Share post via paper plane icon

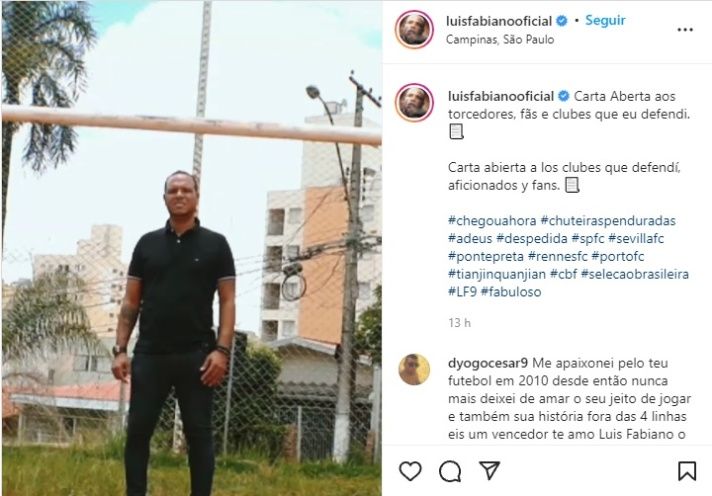pos(490,471)
